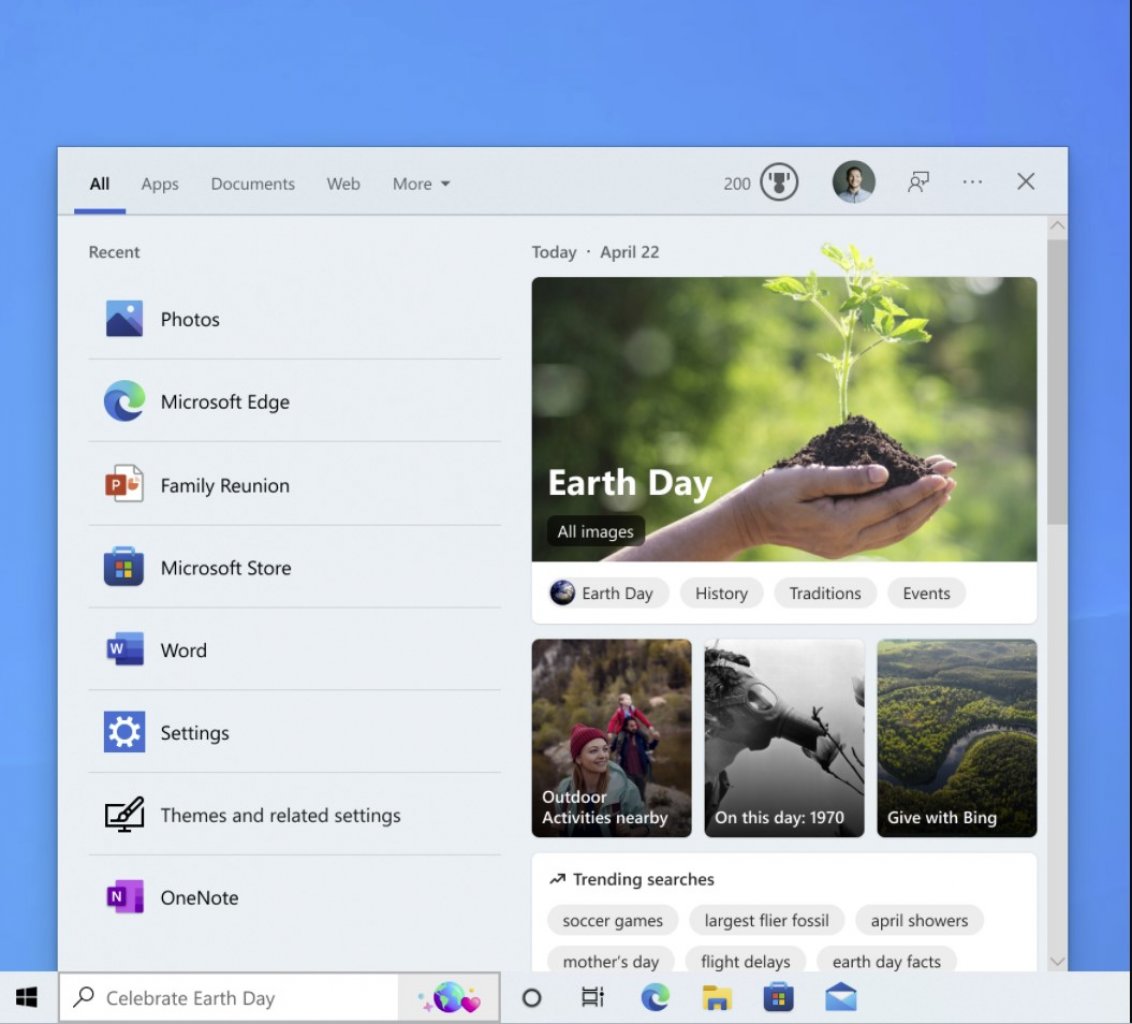Image resolution: width=1132 pixels, height=1024 pixels.
Task: Switch to the Web tab
Action: click(343, 183)
